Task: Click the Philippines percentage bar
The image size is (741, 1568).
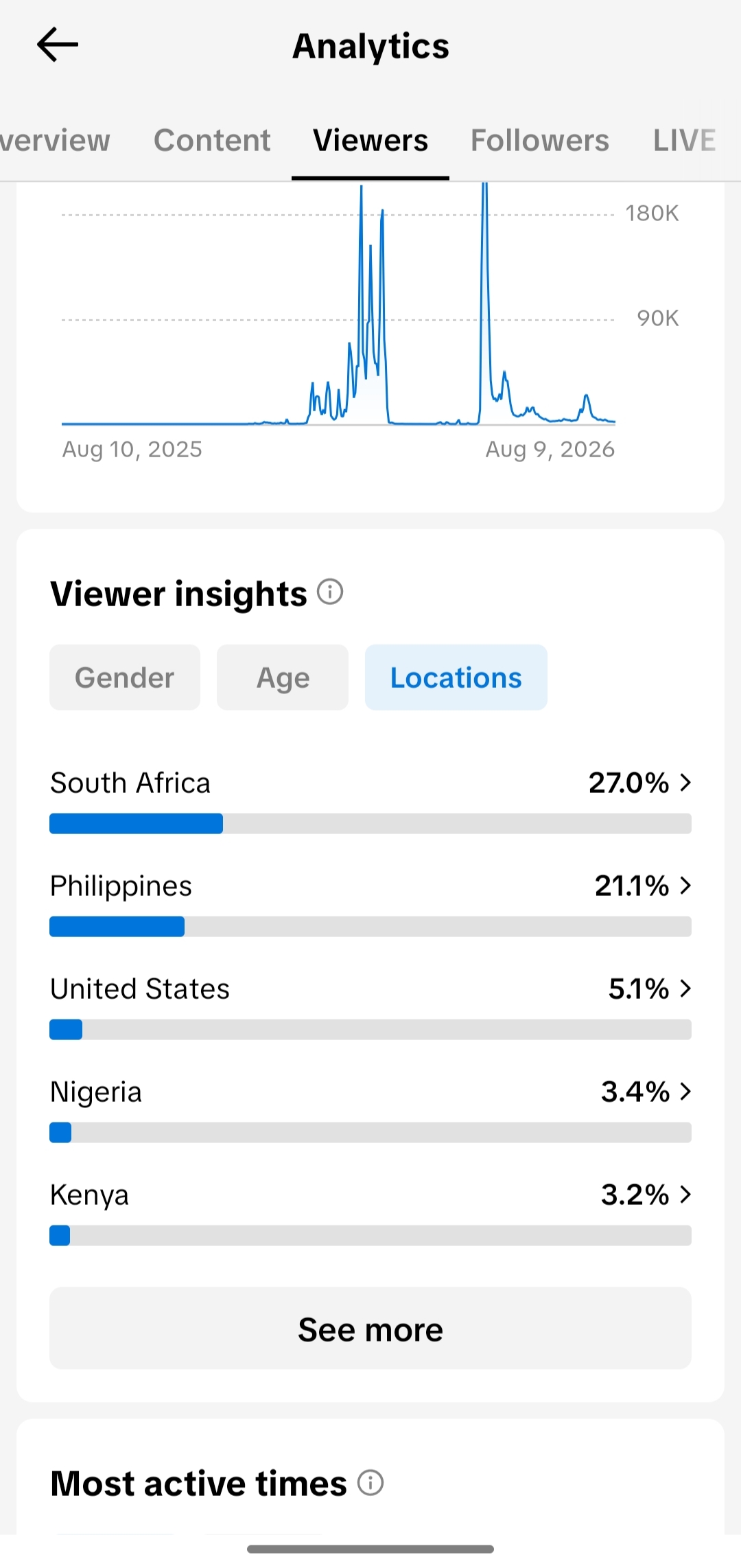Action: [x=370, y=927]
